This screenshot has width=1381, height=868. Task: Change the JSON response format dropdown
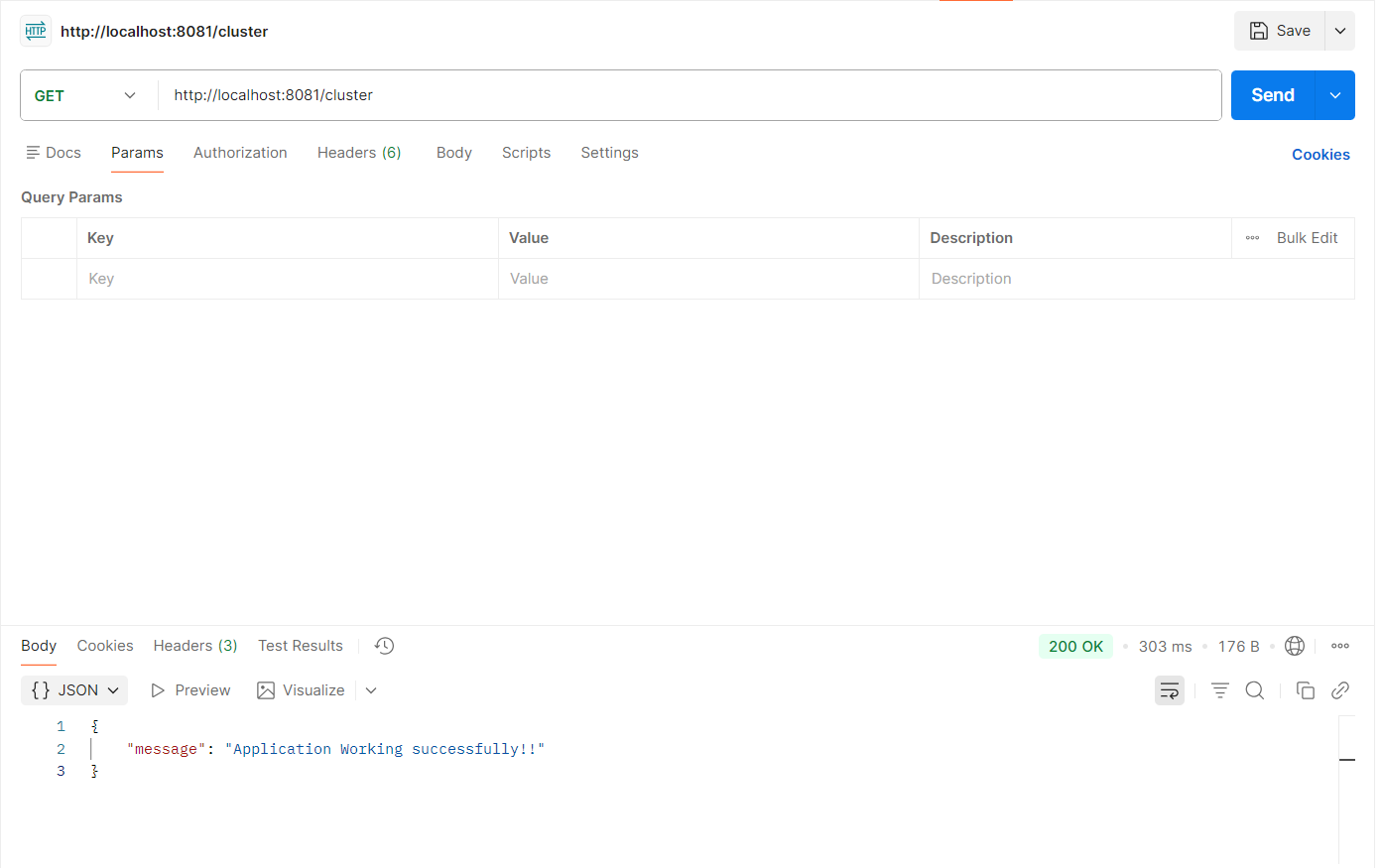(75, 690)
